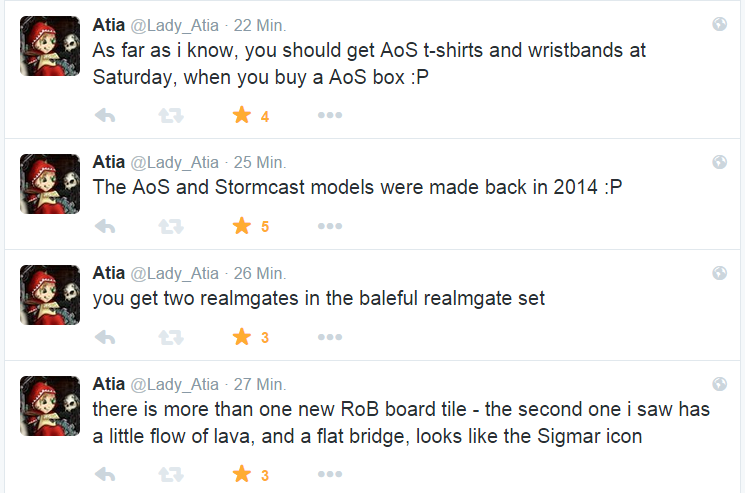The height and width of the screenshot is (493, 745).
Task: Click the globe icon on the realmgate tweet
Action: coord(719,273)
